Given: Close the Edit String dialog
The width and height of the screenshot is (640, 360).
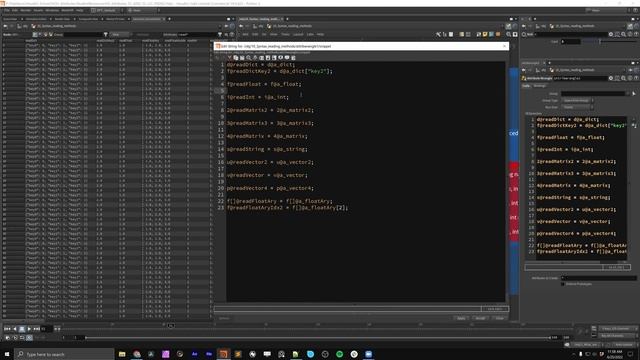Looking at the screenshot, I should (x=504, y=46).
